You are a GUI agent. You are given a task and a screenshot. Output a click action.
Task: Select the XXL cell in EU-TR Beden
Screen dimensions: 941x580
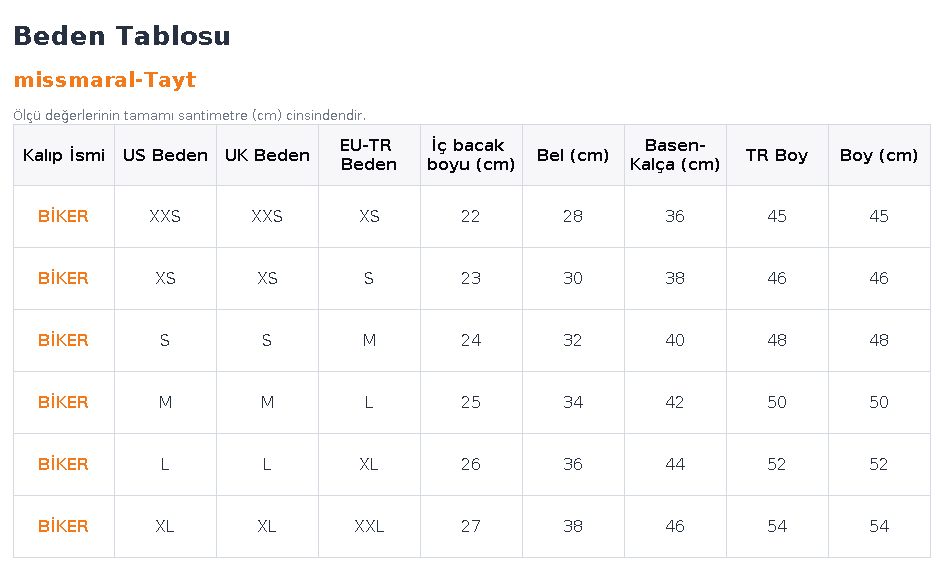click(369, 527)
